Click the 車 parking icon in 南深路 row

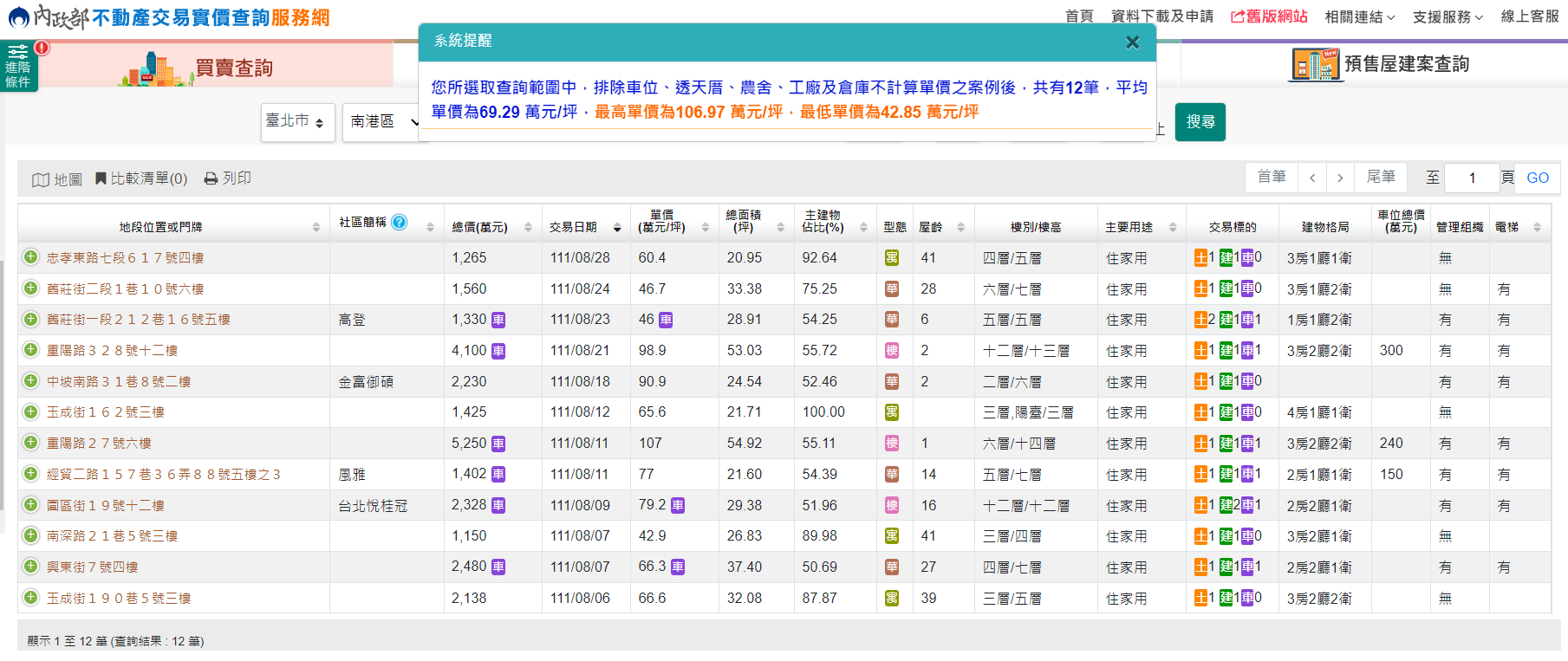click(x=1247, y=536)
